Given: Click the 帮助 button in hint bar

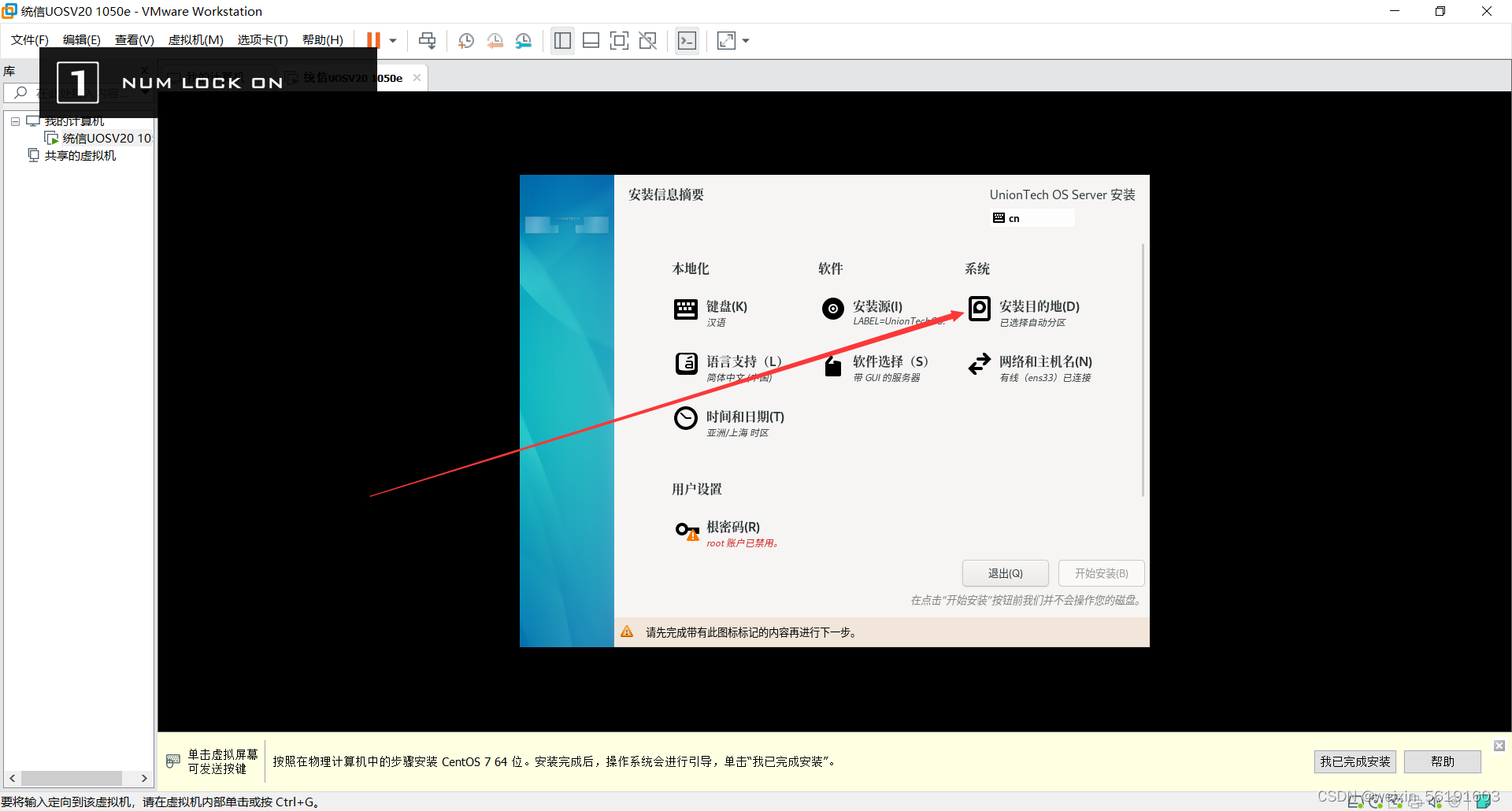Looking at the screenshot, I should pyautogui.click(x=1443, y=761).
